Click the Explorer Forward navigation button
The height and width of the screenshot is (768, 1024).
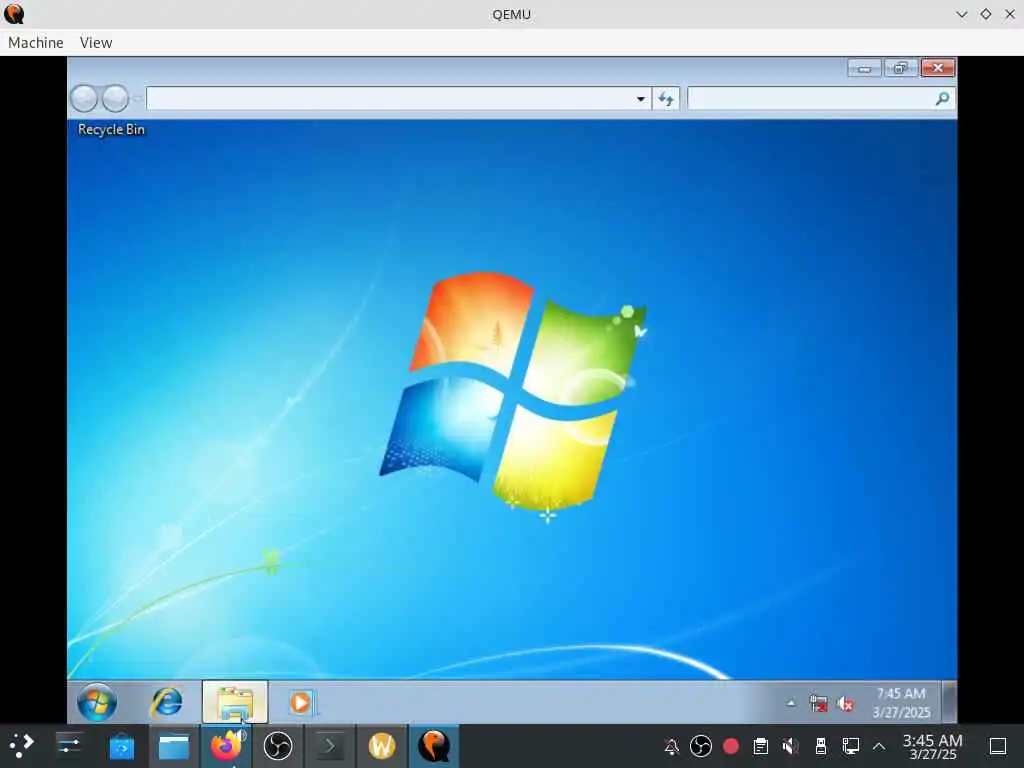116,99
